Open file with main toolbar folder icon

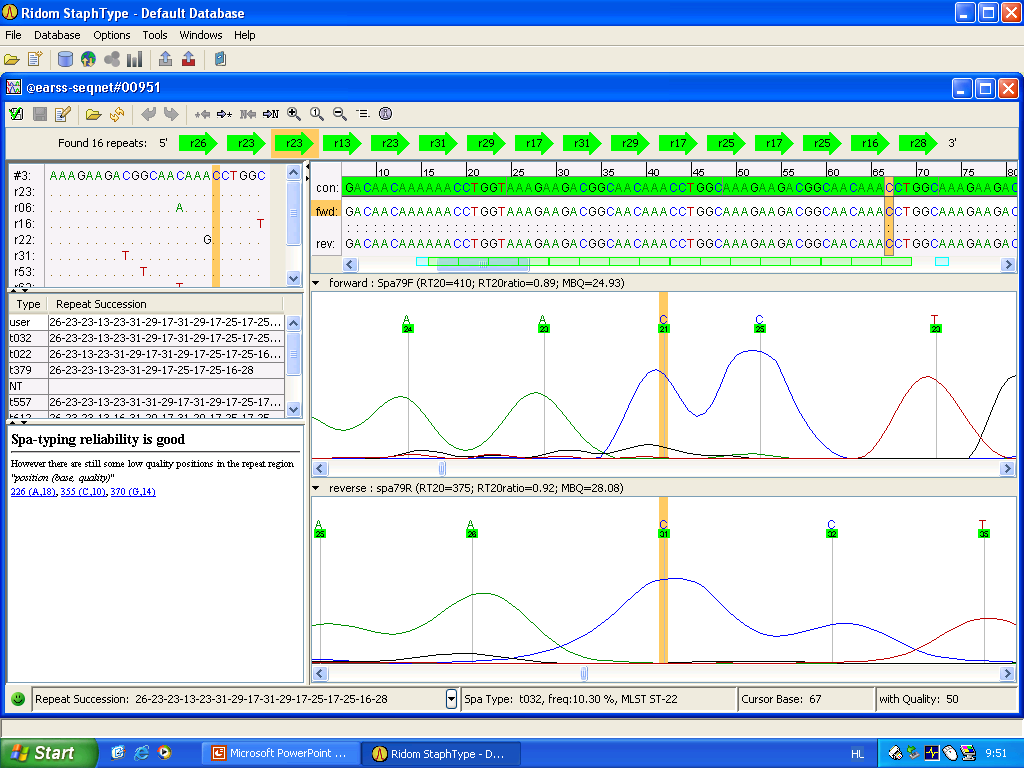tap(12, 59)
